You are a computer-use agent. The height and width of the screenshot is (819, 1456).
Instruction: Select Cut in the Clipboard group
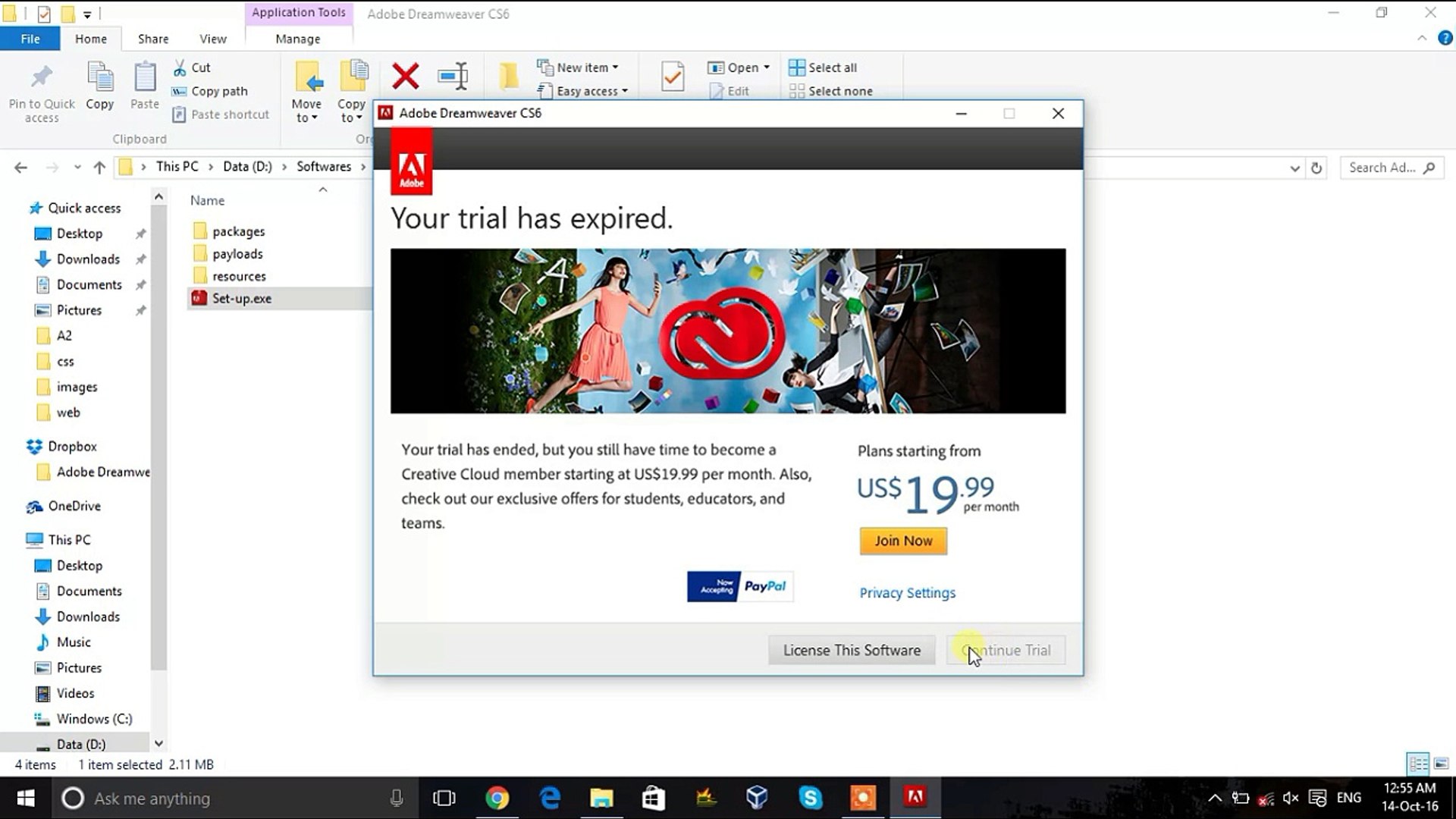coord(192,67)
